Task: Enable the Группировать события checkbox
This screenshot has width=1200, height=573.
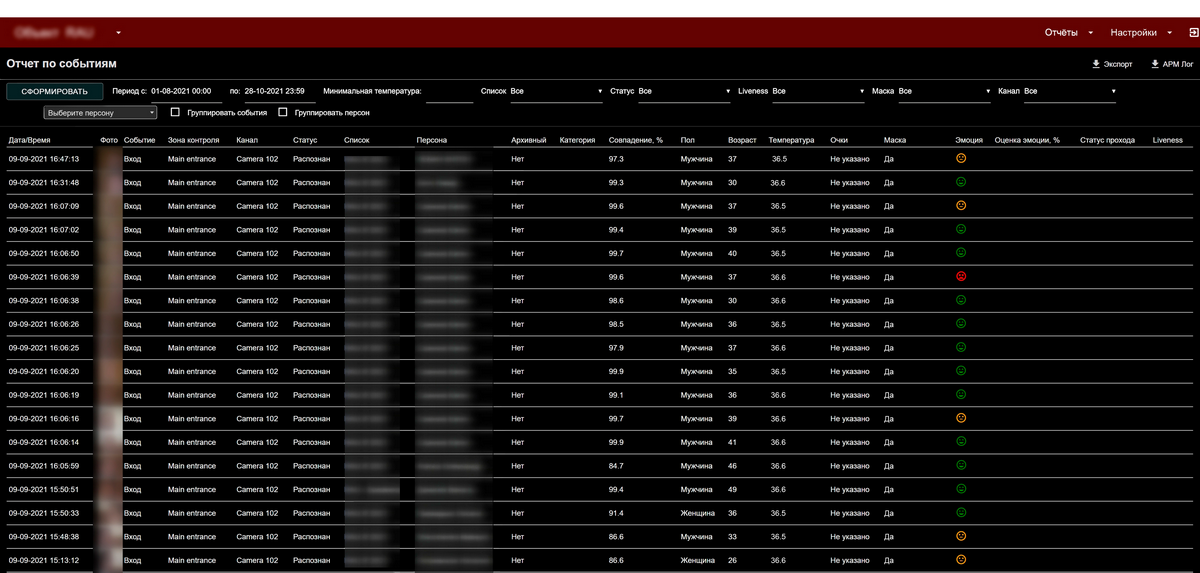Action: coord(176,113)
